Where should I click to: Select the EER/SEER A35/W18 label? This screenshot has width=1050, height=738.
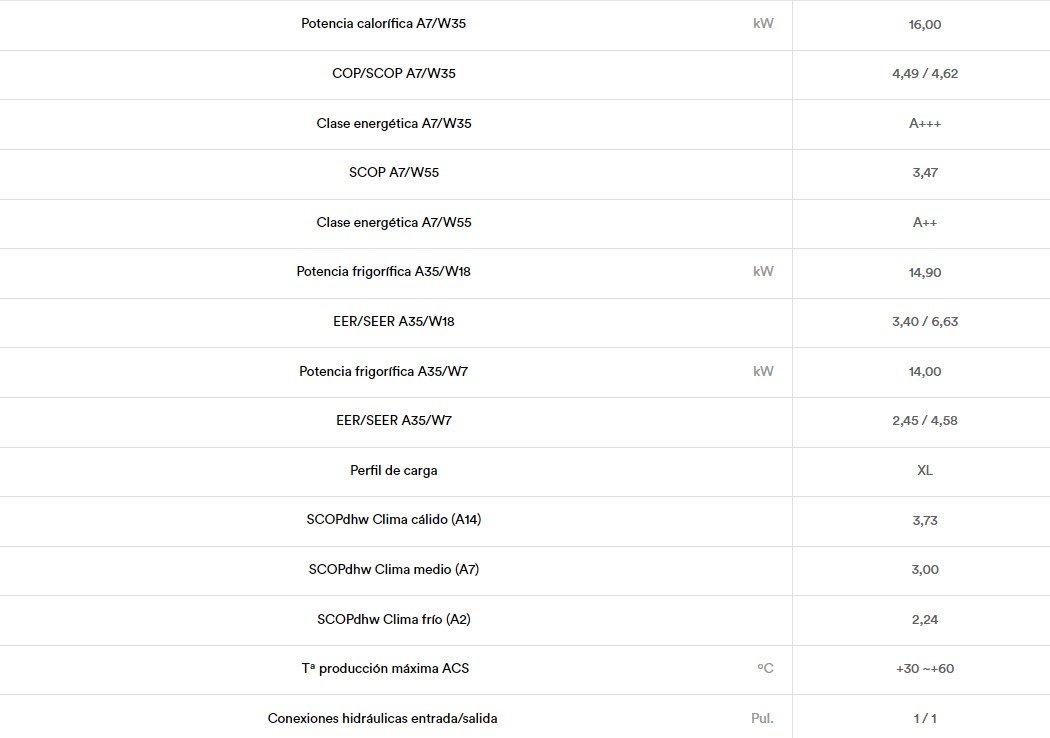[x=394, y=321]
